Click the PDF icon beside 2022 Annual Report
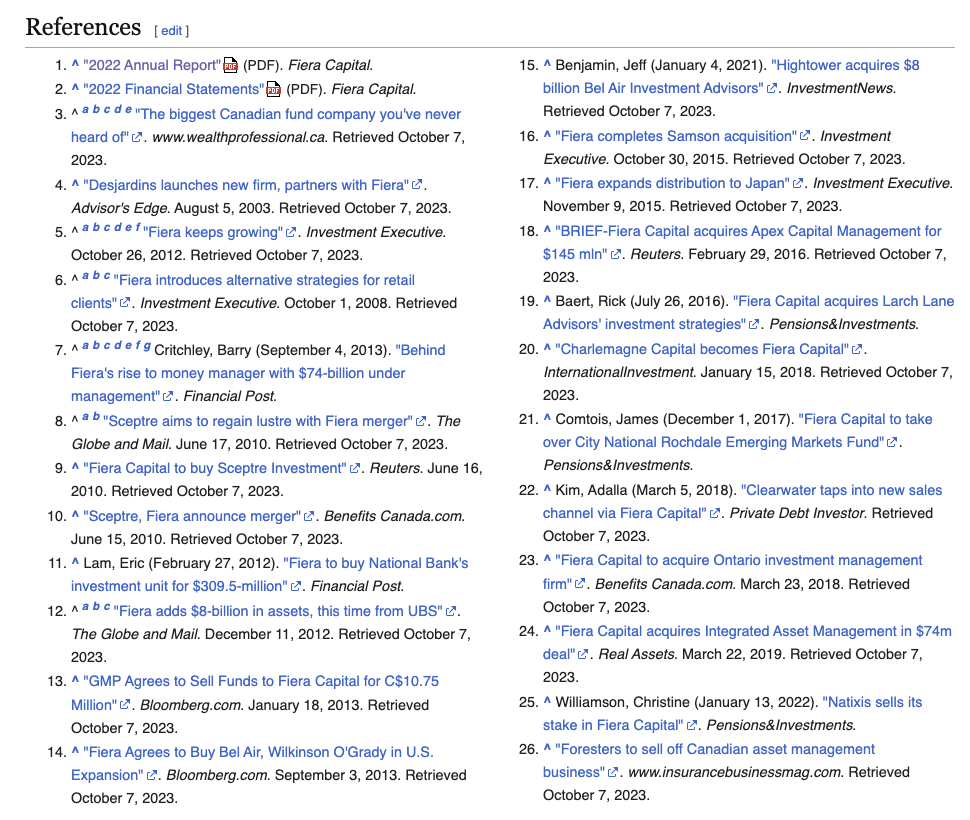Screen dimensions: 970x820 pyautogui.click(x=230, y=66)
